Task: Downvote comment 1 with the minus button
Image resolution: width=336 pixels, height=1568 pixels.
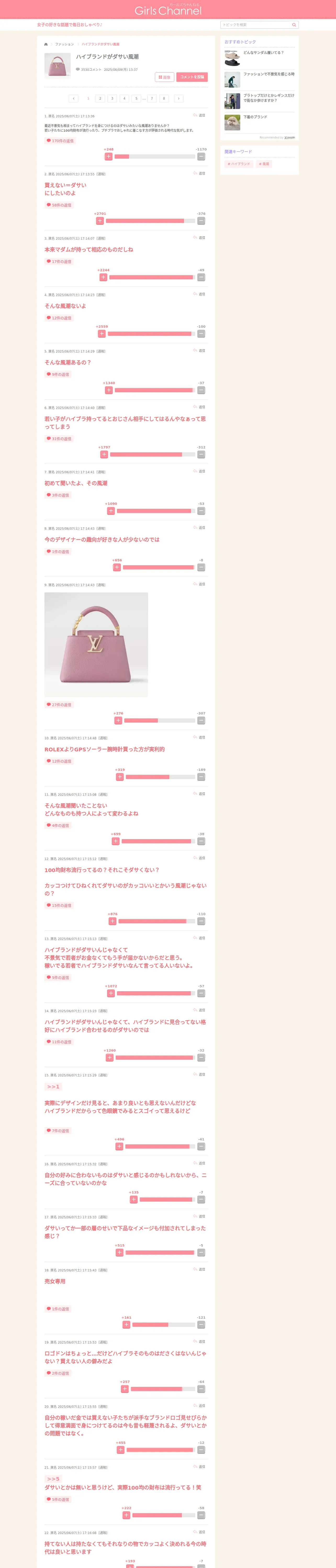Action: coord(201,157)
